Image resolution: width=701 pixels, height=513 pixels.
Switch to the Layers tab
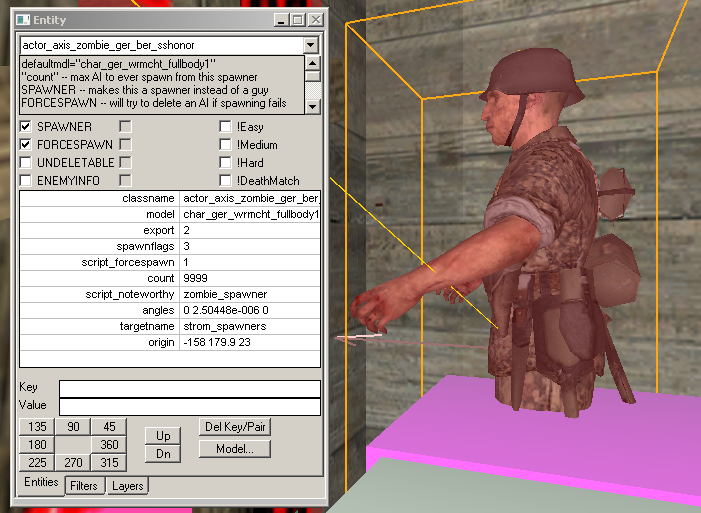[x=128, y=486]
